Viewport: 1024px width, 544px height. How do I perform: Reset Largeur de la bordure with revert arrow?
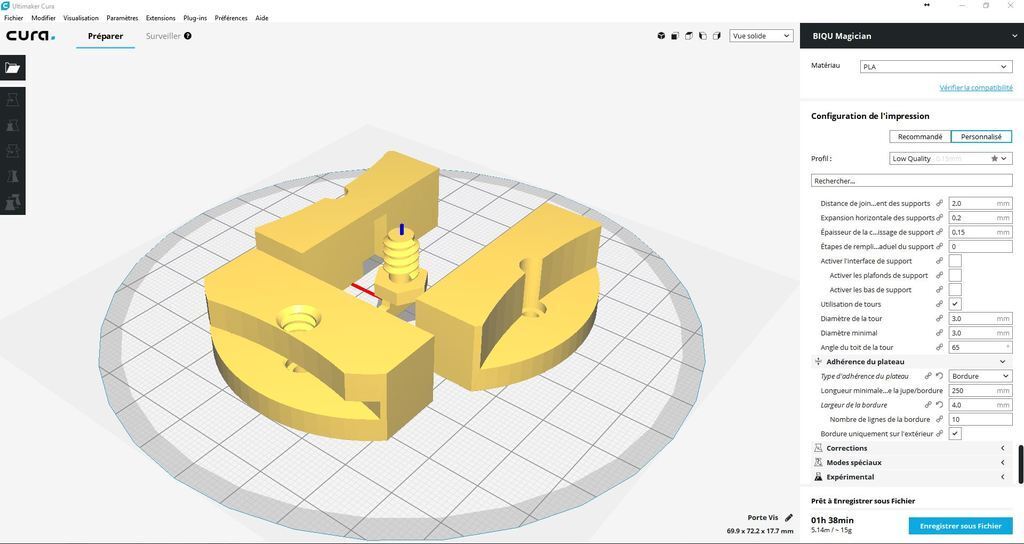pos(939,405)
